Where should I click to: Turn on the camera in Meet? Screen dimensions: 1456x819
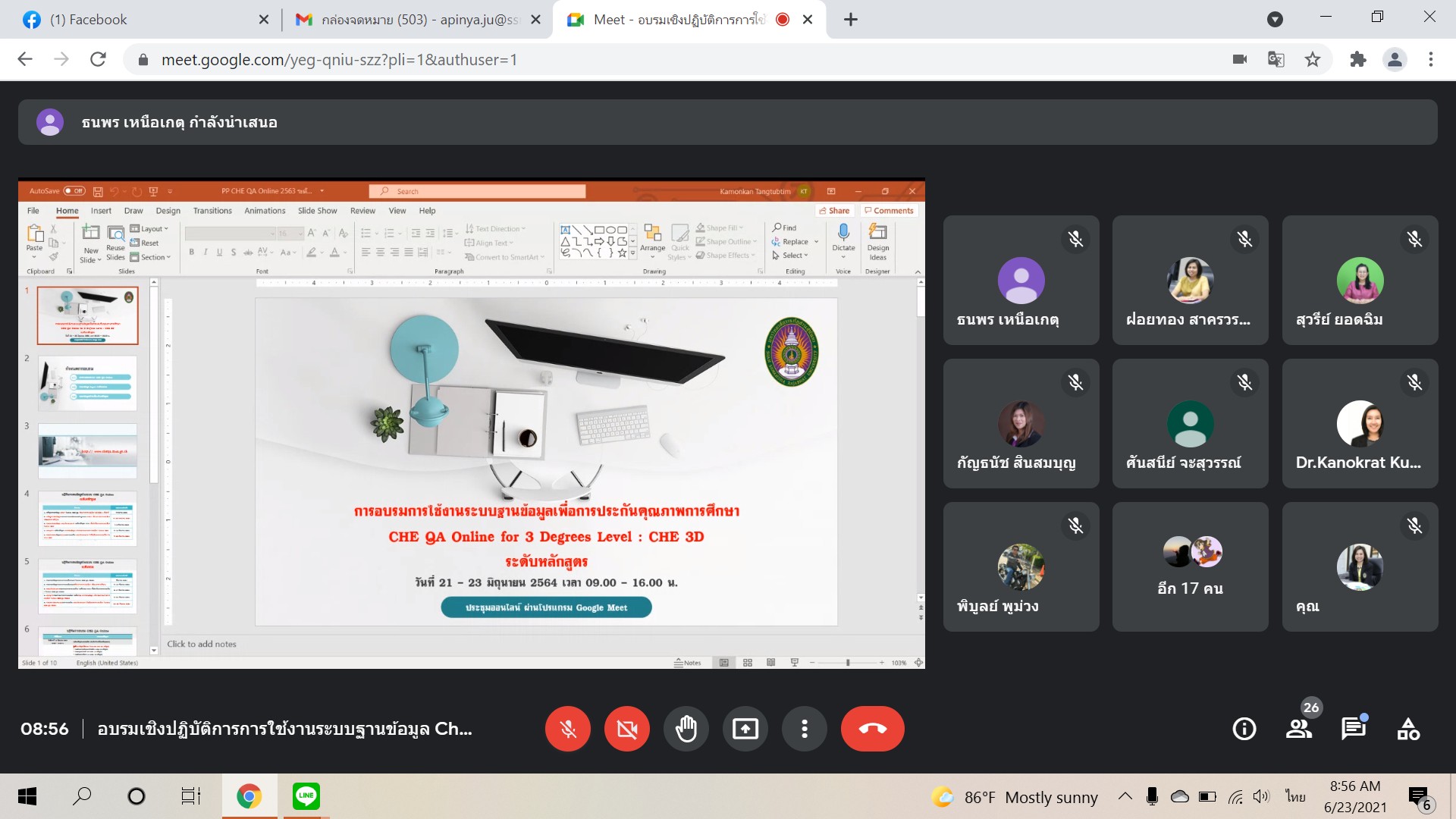pos(626,729)
